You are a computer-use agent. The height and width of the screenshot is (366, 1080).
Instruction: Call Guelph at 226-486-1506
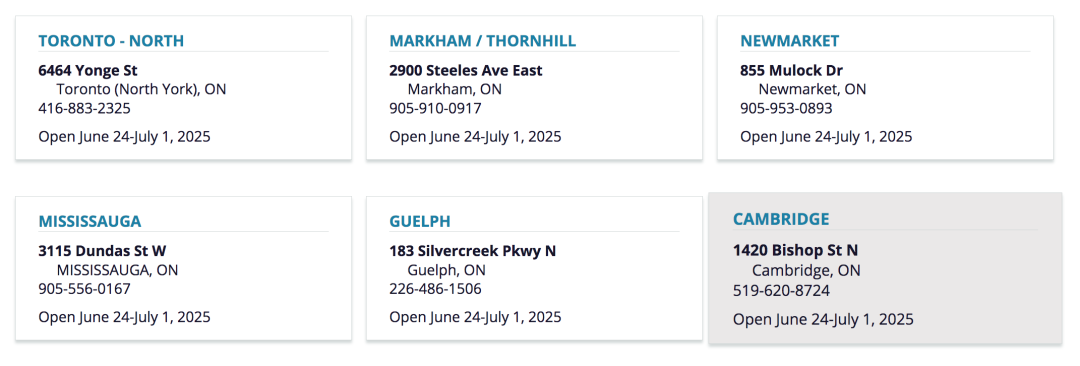[435, 289]
